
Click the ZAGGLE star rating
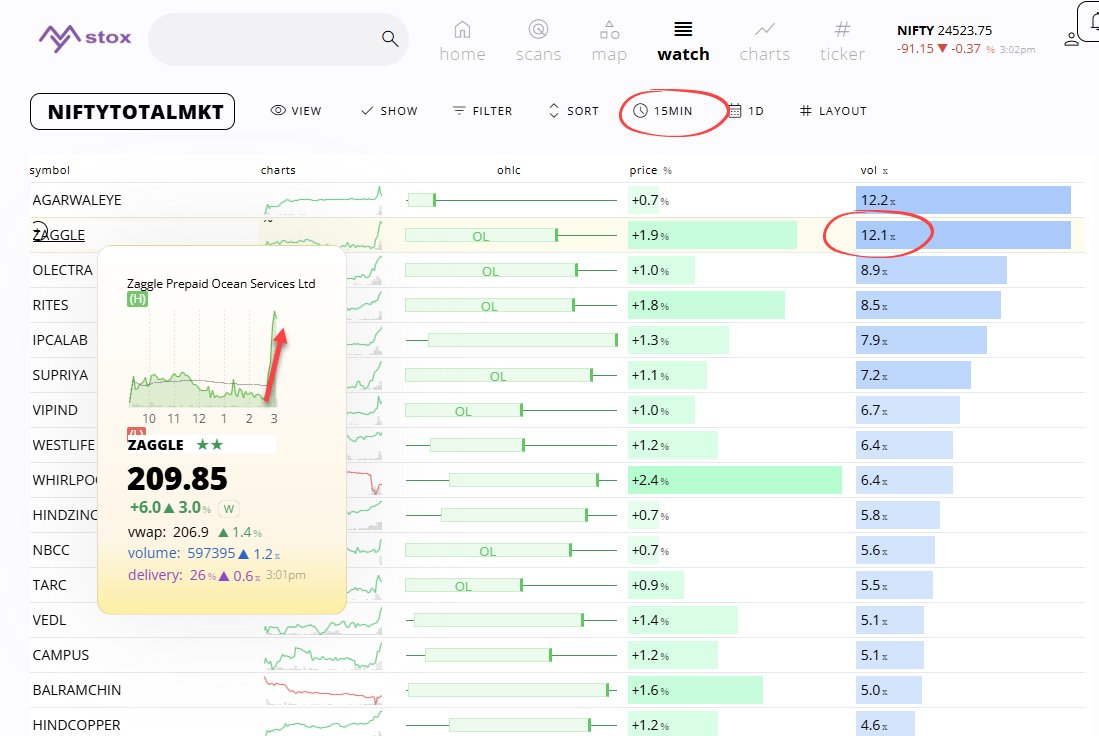click(210, 444)
